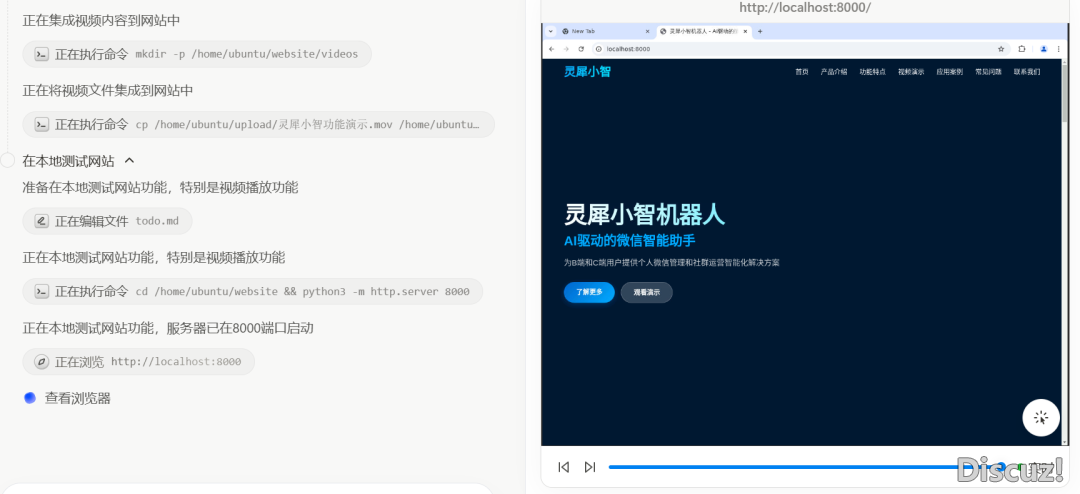Click the 观看演示 button
The image size is (1080, 494).
(646, 292)
